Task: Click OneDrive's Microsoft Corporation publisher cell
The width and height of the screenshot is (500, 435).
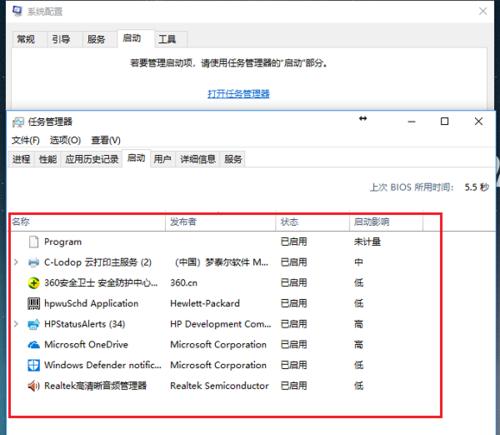Action: 218,345
